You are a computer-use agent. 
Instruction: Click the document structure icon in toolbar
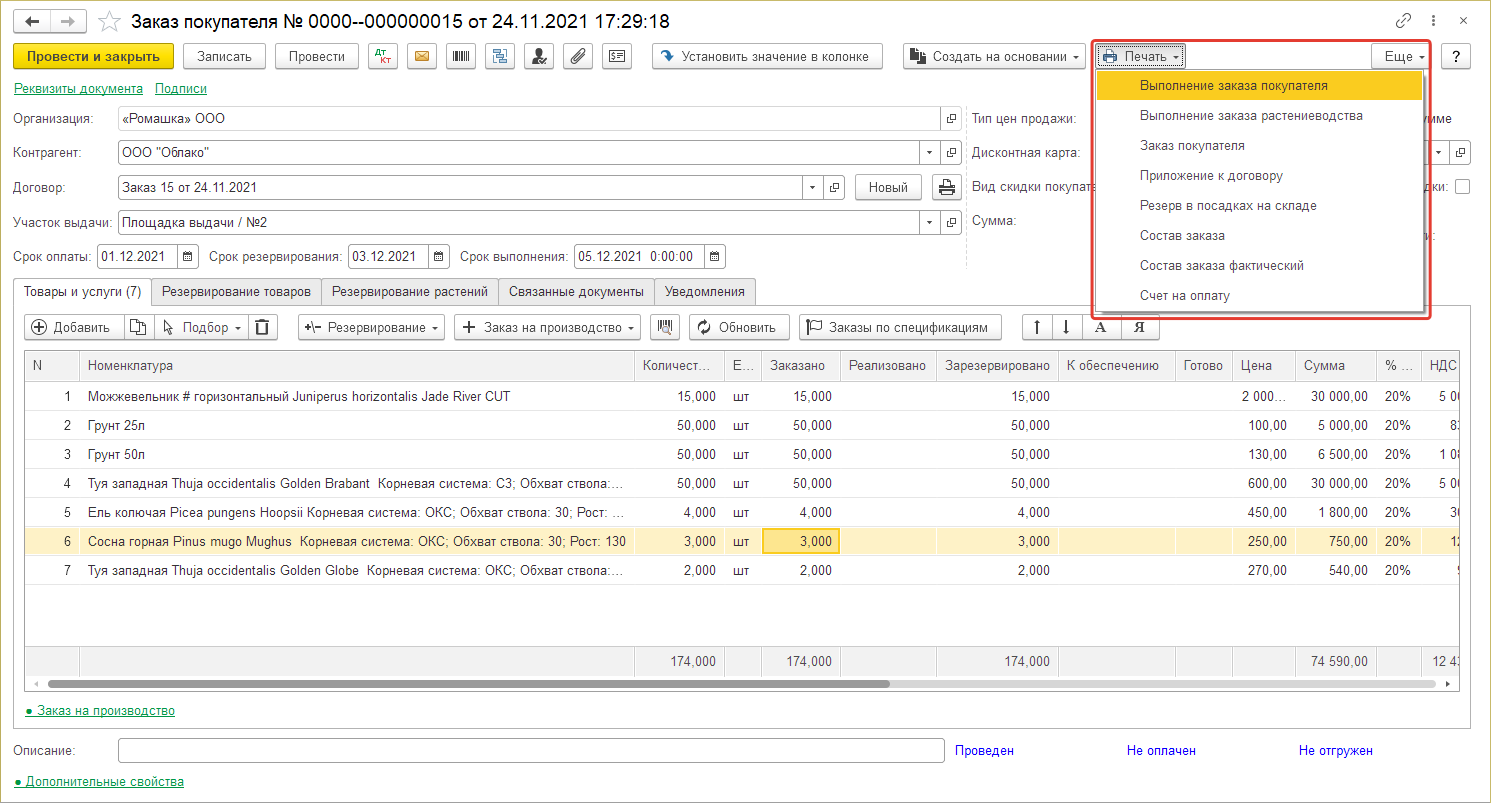[x=500, y=57]
